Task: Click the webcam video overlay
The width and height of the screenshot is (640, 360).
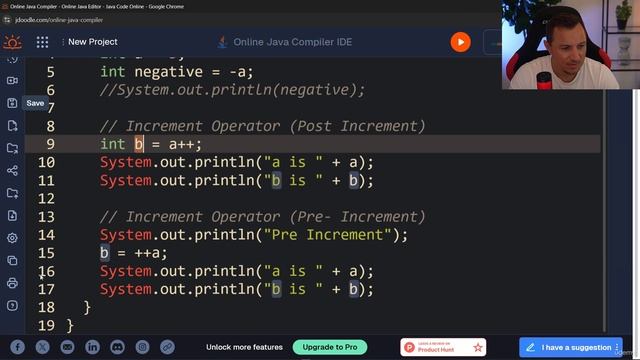Action: [571, 44]
